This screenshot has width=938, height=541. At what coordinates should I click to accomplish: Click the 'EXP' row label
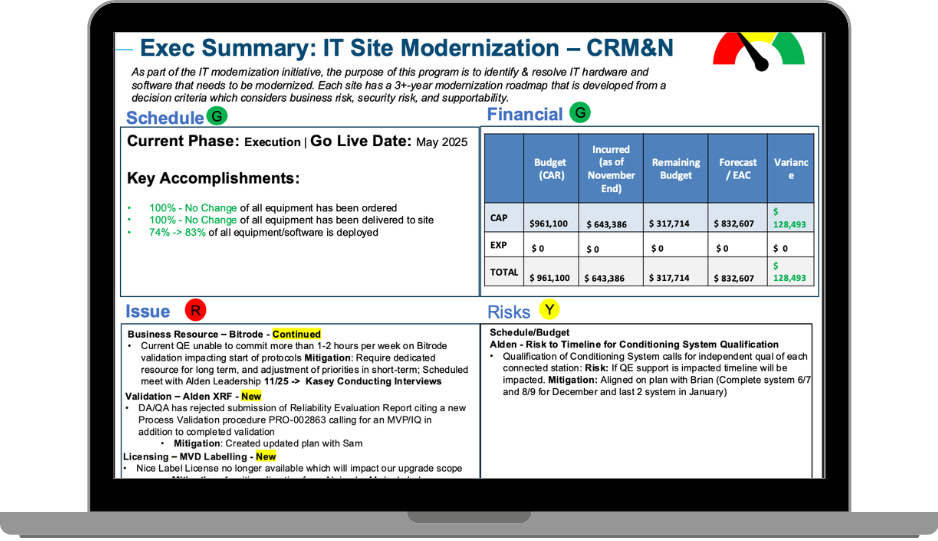click(x=498, y=245)
